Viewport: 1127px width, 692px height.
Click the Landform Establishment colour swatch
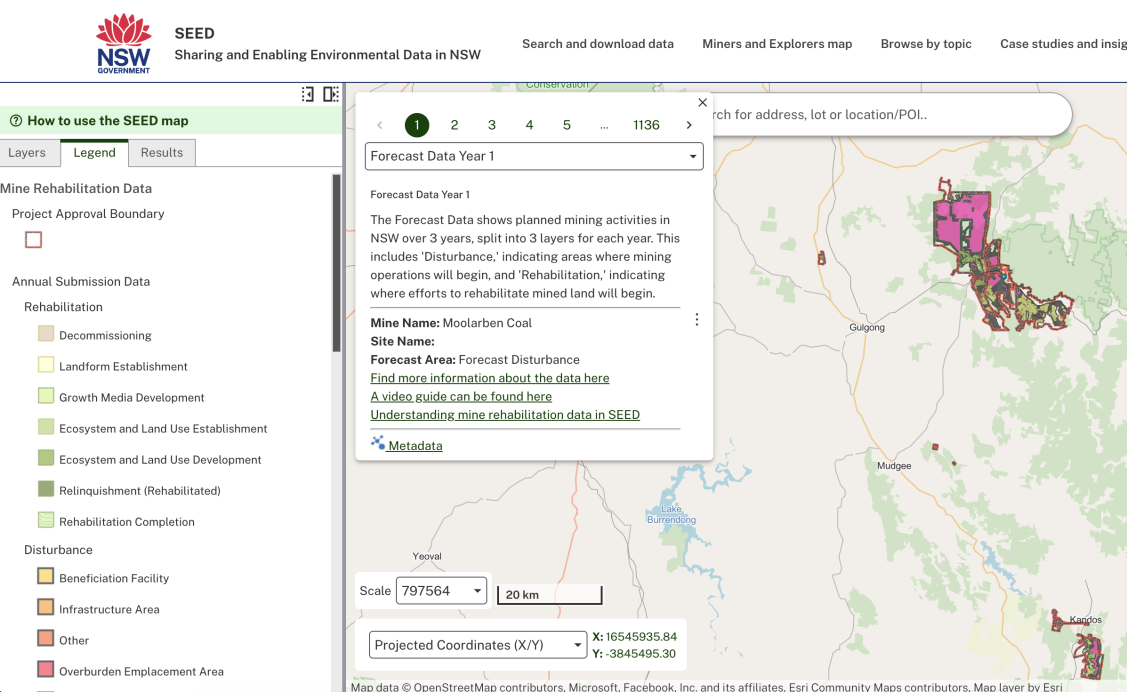[46, 364]
